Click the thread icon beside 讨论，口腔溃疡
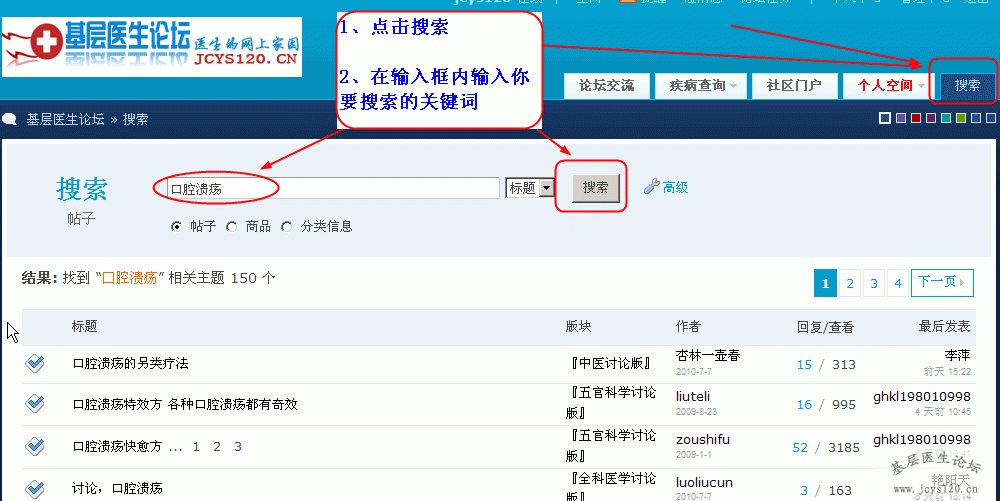 point(35,488)
